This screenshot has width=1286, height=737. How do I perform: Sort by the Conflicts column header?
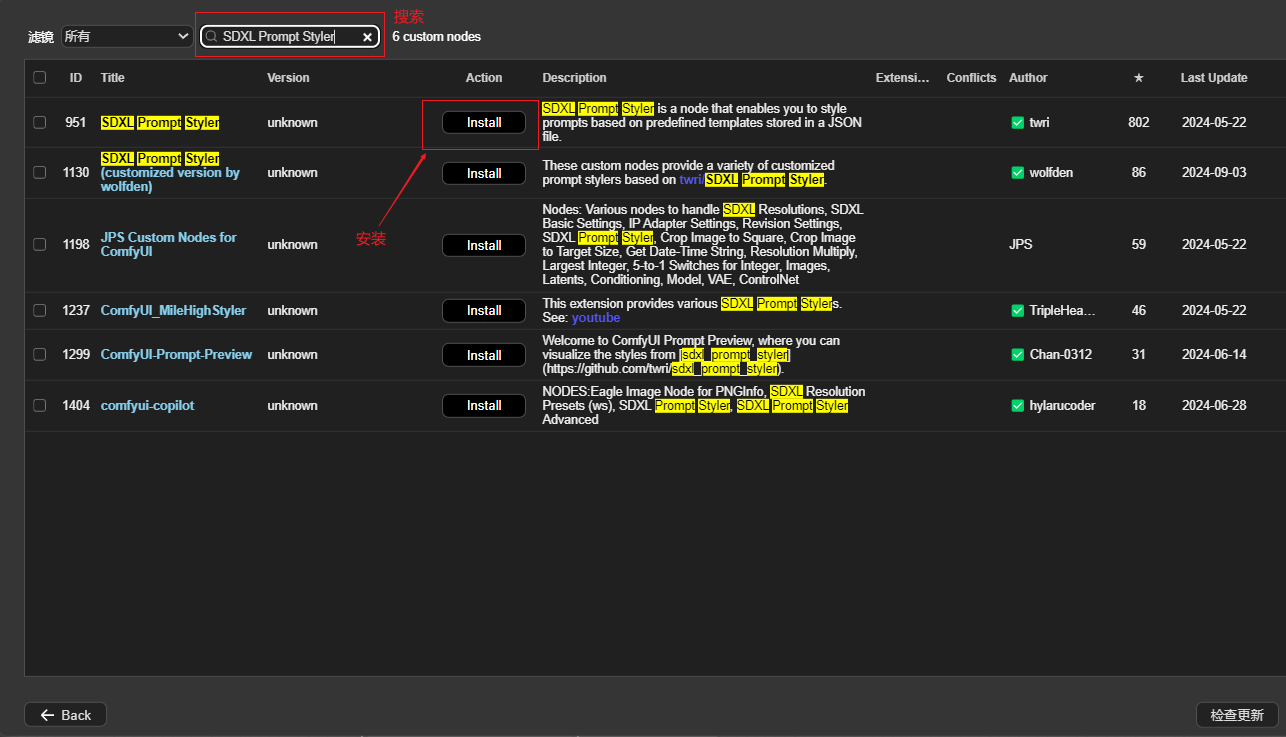(971, 77)
